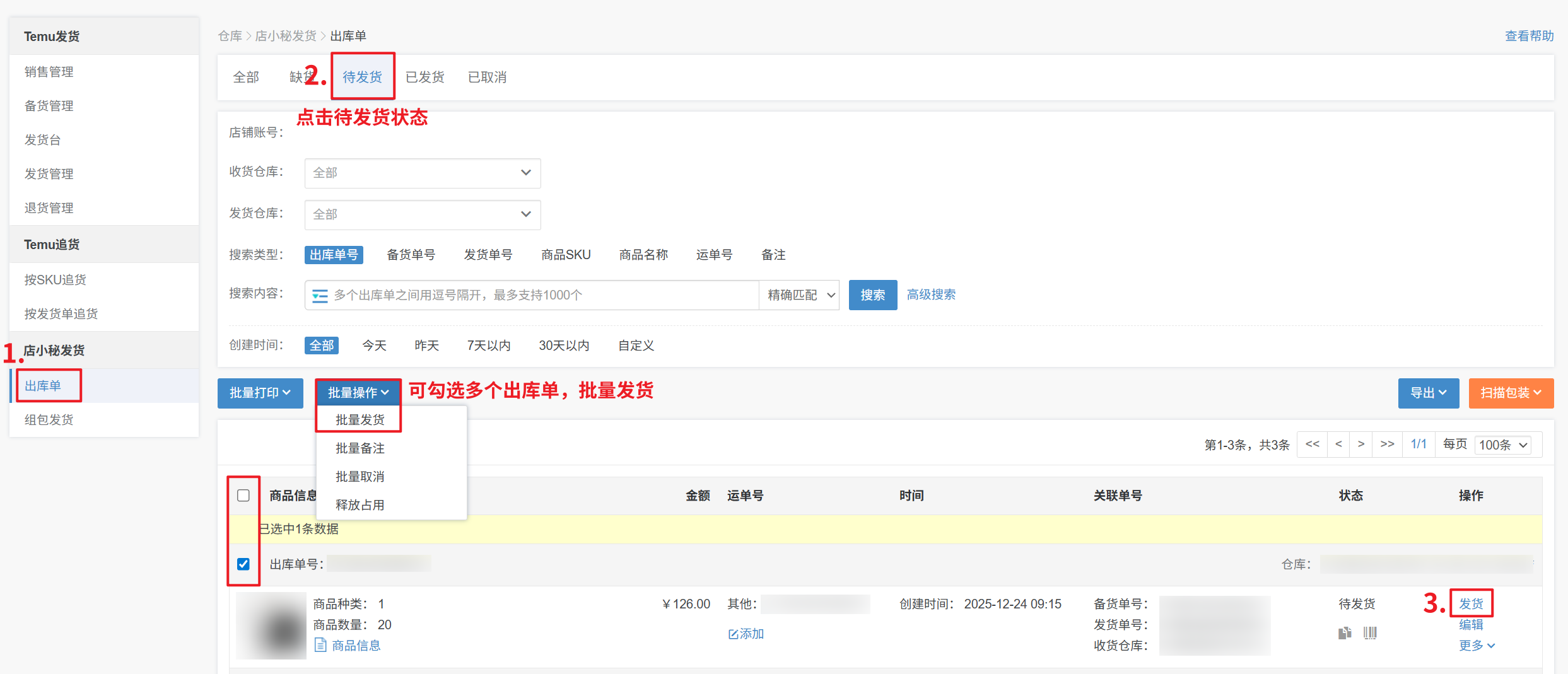Switch to the 已发货 tab
This screenshot has height=674, width=1568.
[424, 77]
